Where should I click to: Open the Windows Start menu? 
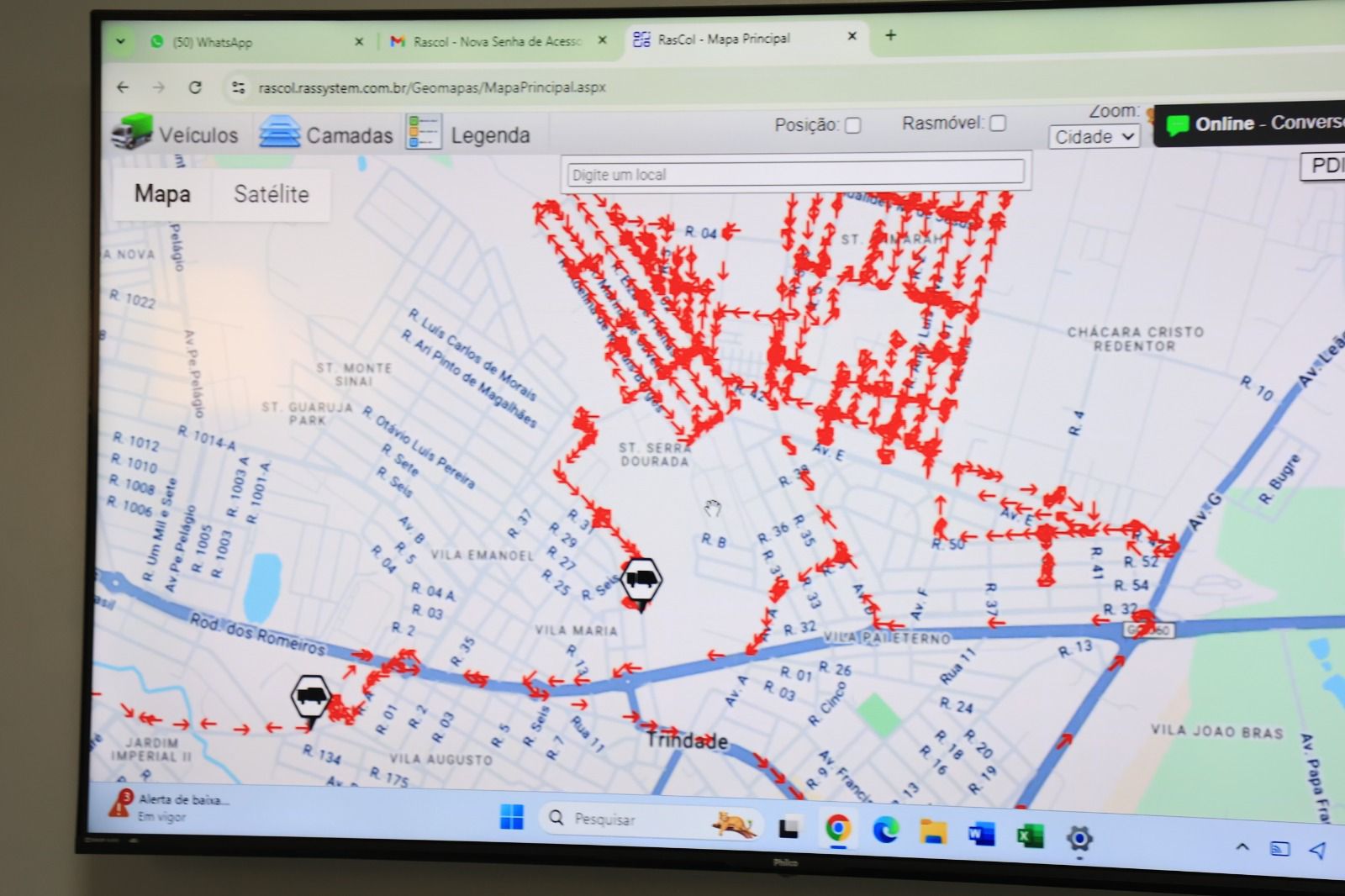point(511,817)
